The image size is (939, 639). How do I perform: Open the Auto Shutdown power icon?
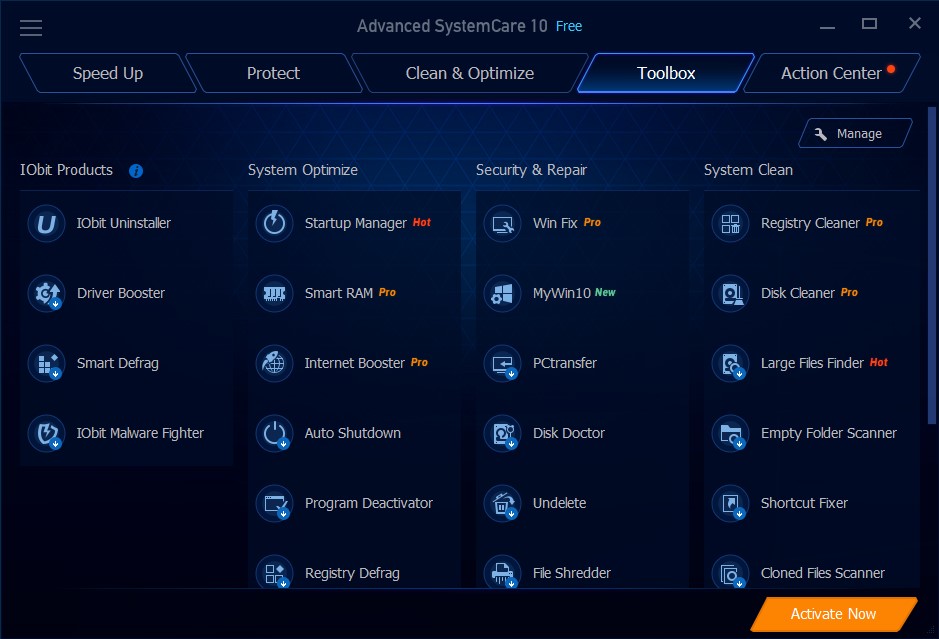[x=274, y=434]
